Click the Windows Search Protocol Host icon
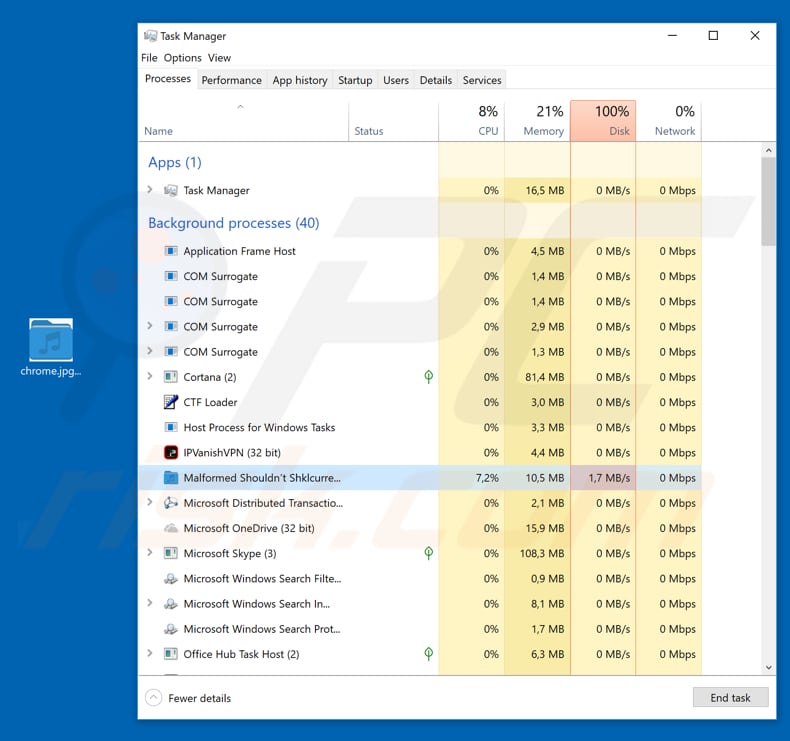This screenshot has height=741, width=790. [171, 629]
